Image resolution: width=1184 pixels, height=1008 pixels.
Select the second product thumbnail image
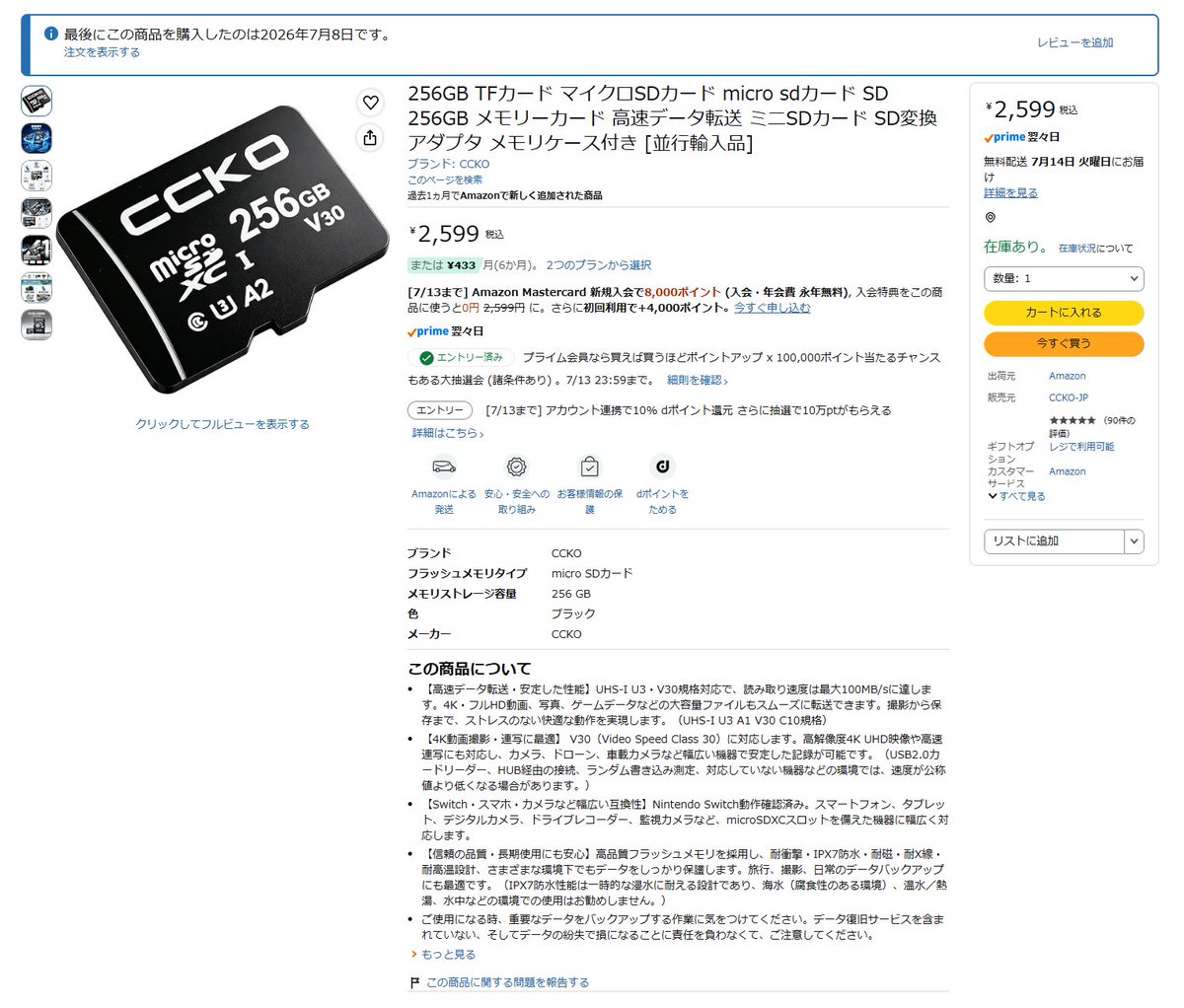click(37, 138)
